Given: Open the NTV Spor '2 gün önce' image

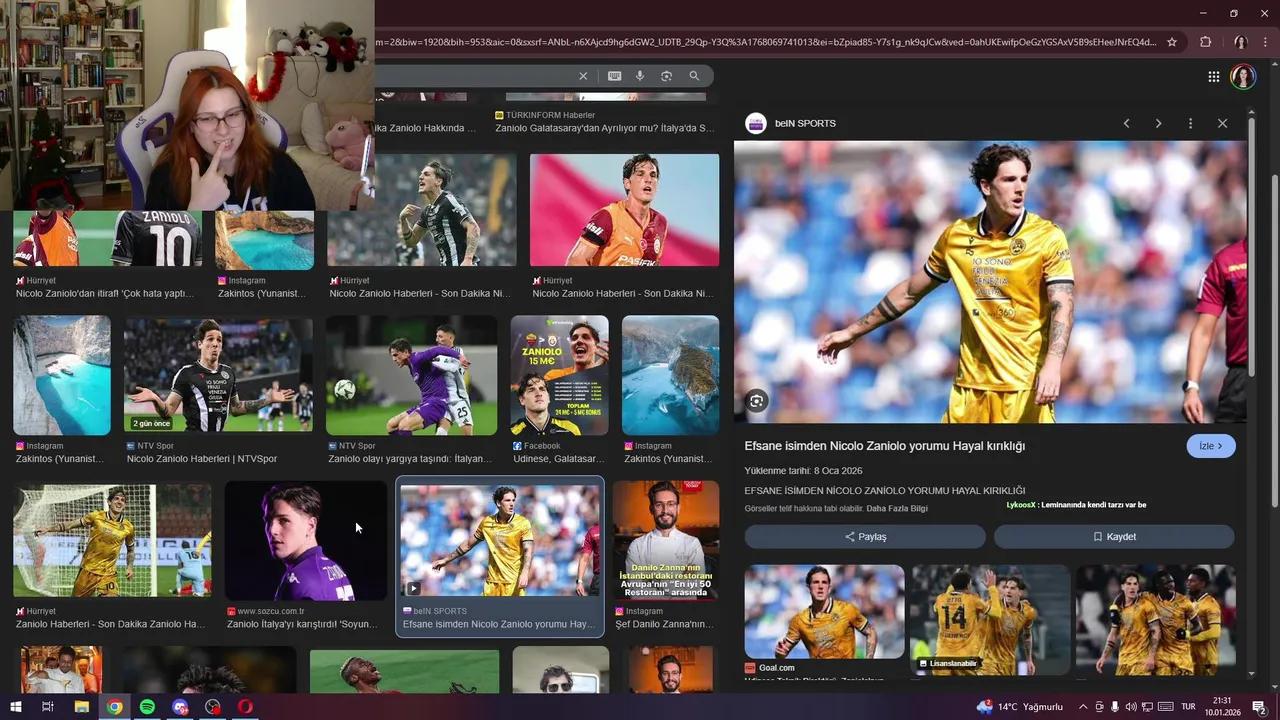Looking at the screenshot, I should click(218, 375).
